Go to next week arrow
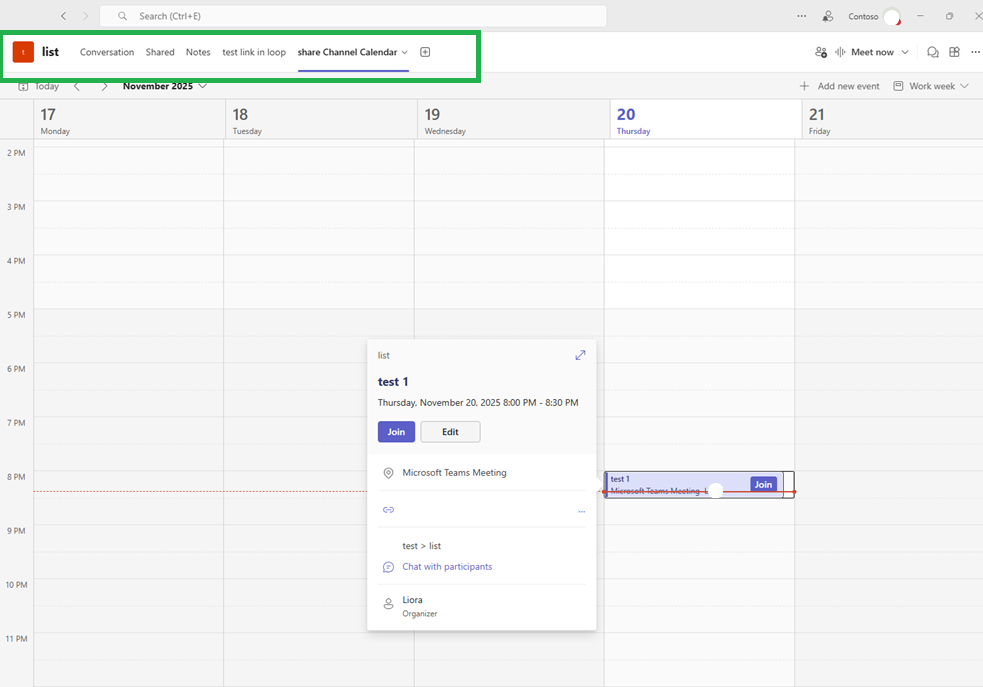This screenshot has width=983, height=687. click(104, 86)
